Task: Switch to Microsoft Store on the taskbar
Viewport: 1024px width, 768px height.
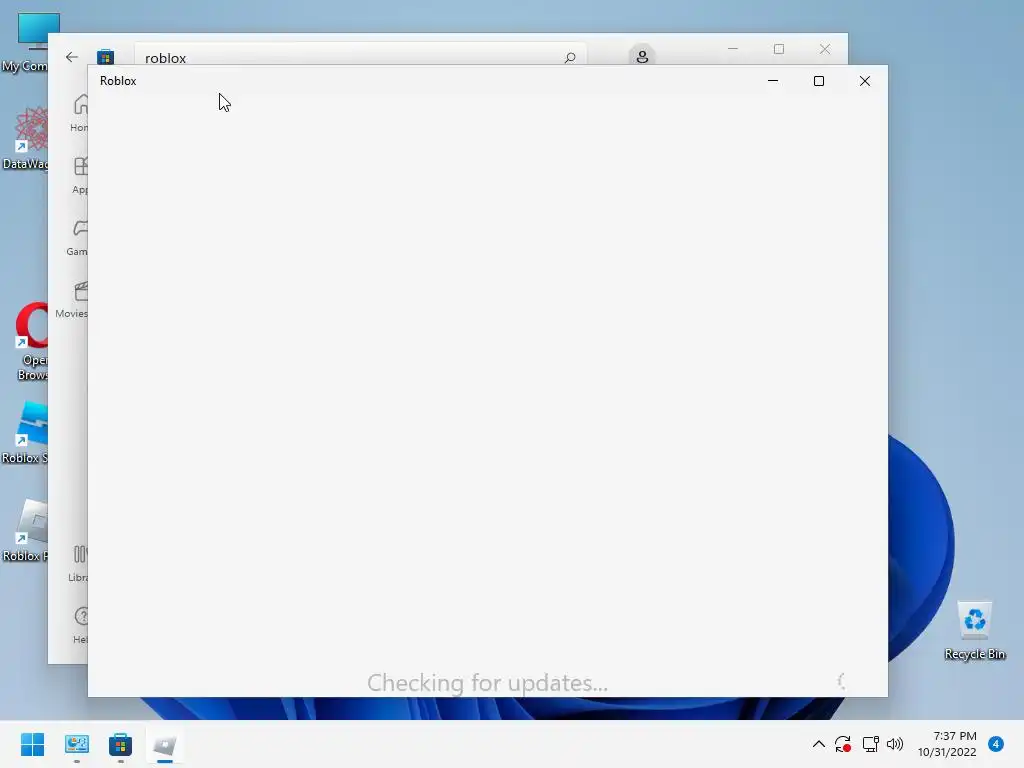Action: point(120,744)
